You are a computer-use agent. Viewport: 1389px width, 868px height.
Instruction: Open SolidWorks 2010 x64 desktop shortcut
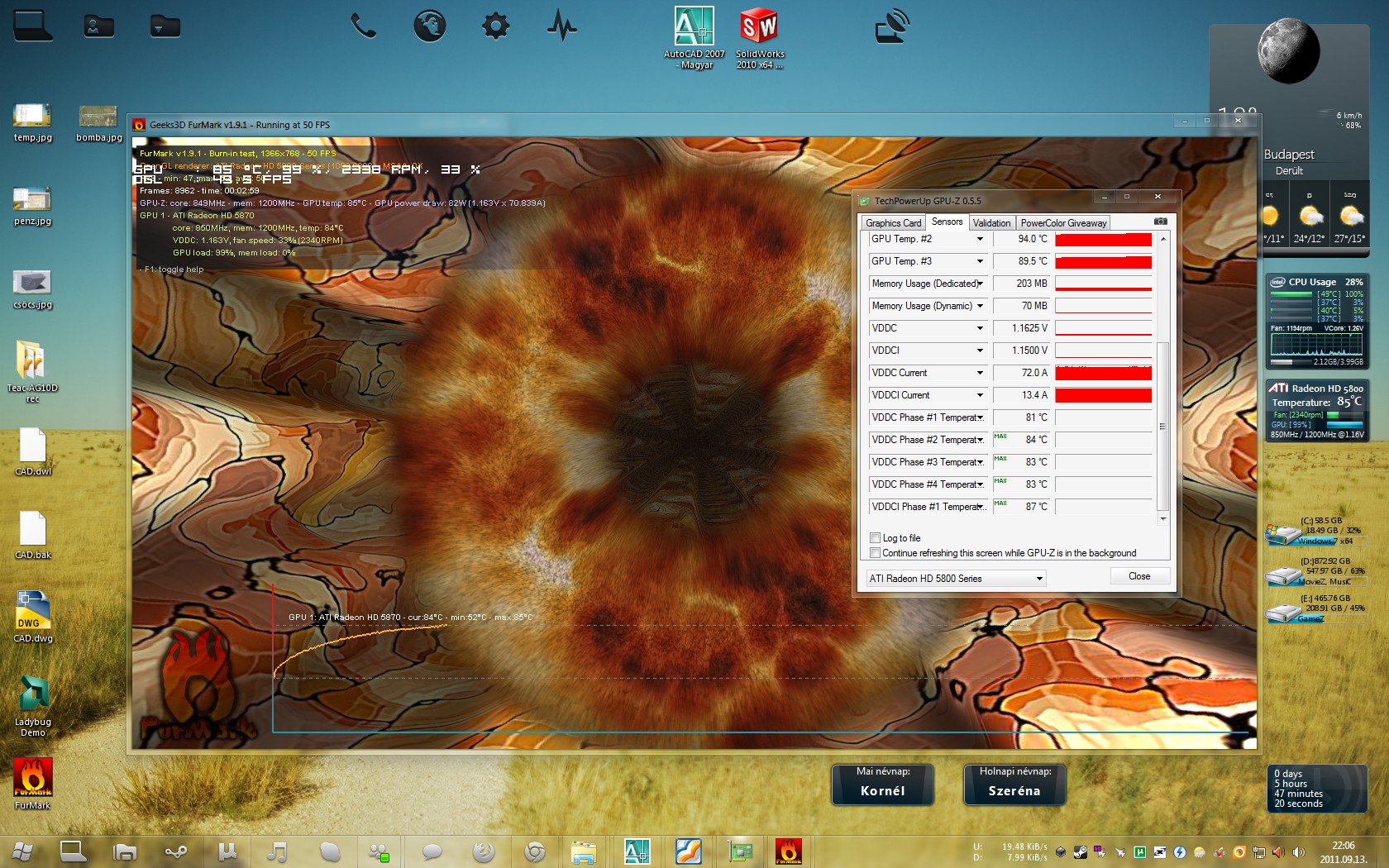click(759, 38)
